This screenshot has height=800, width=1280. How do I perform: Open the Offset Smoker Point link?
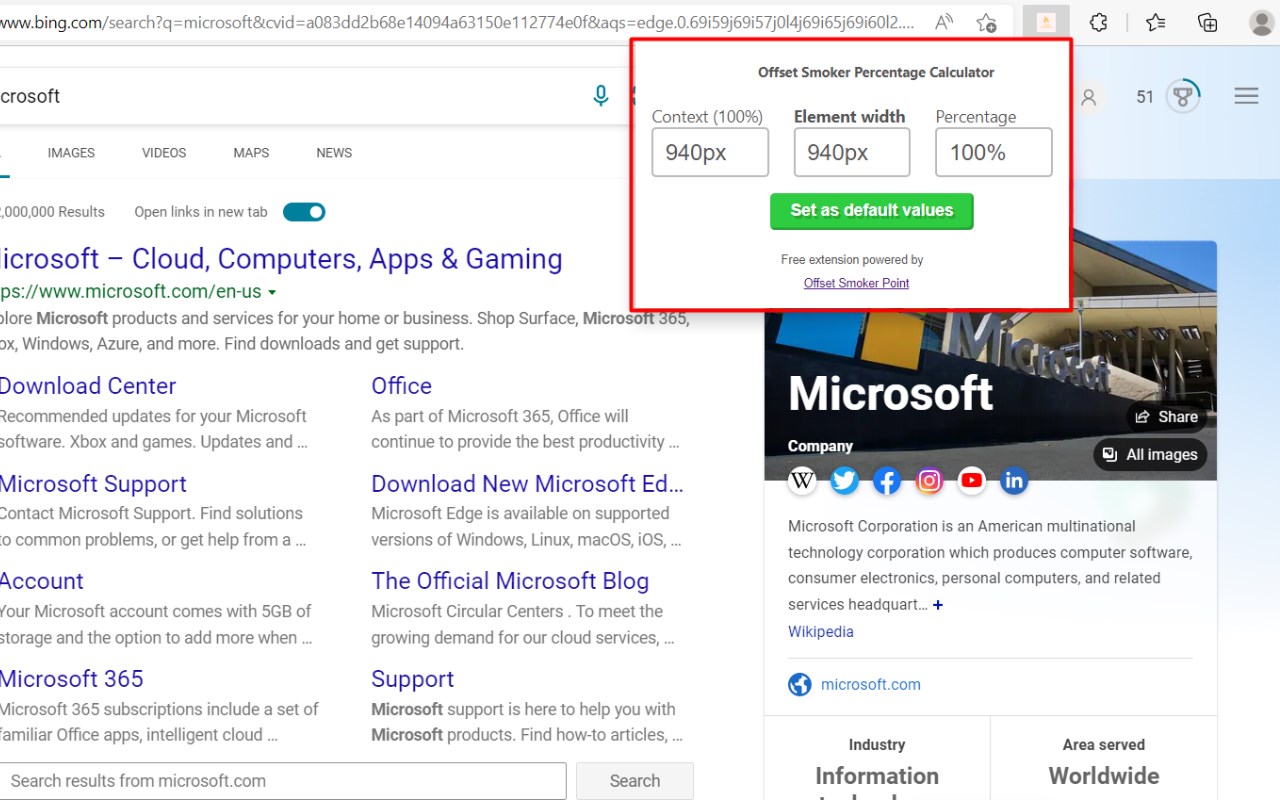tap(856, 283)
